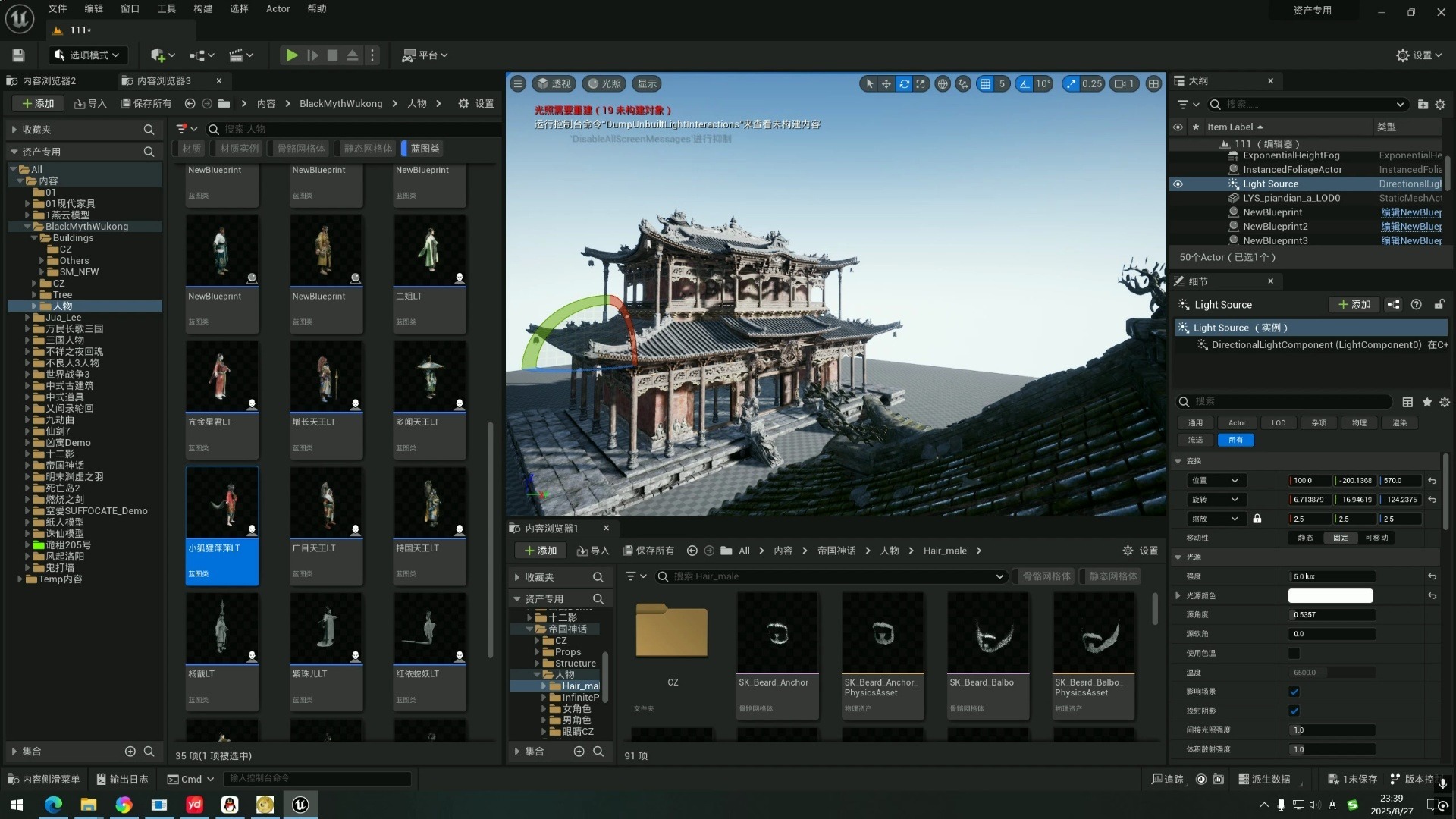Image resolution: width=1456 pixels, height=819 pixels.
Task: Open the play options three-dot menu
Action: click(372, 55)
